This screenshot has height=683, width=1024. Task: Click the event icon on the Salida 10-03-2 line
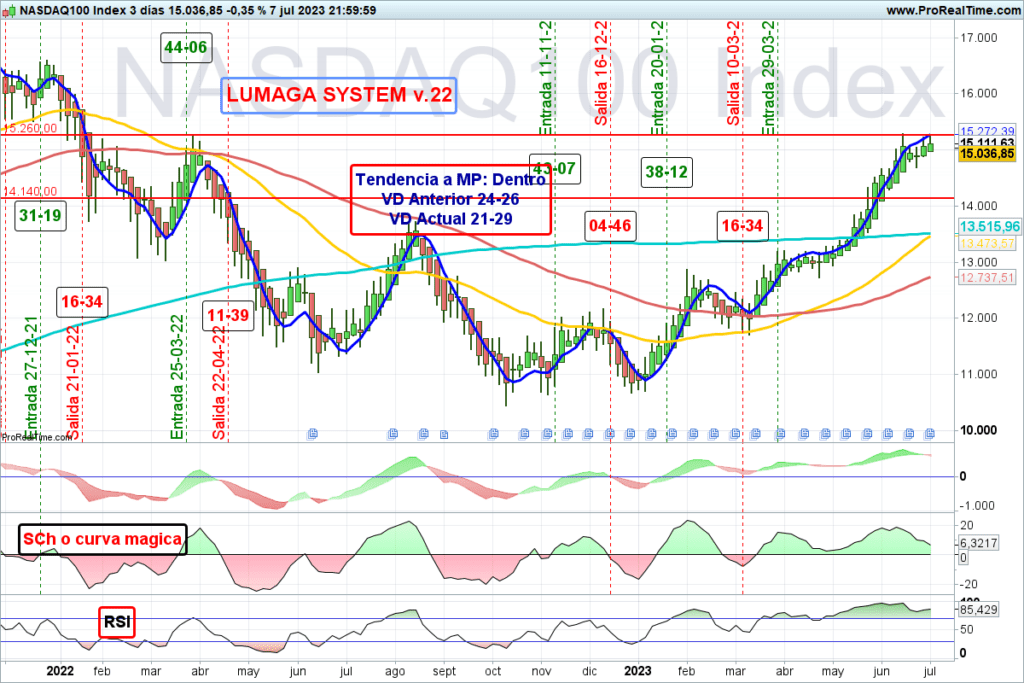735,434
